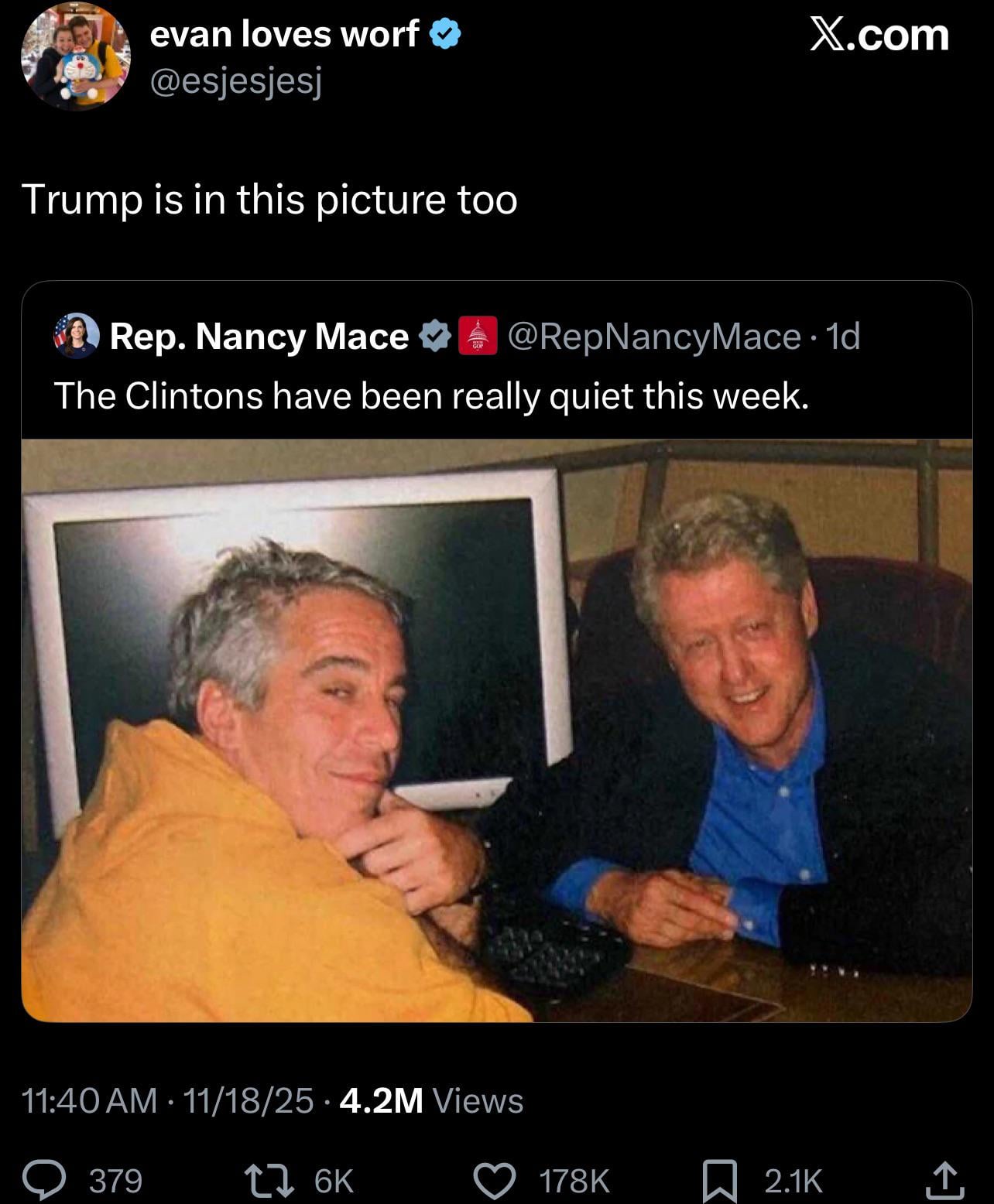Click the X.com logo
994x1204 pixels.
pyautogui.click(x=879, y=36)
